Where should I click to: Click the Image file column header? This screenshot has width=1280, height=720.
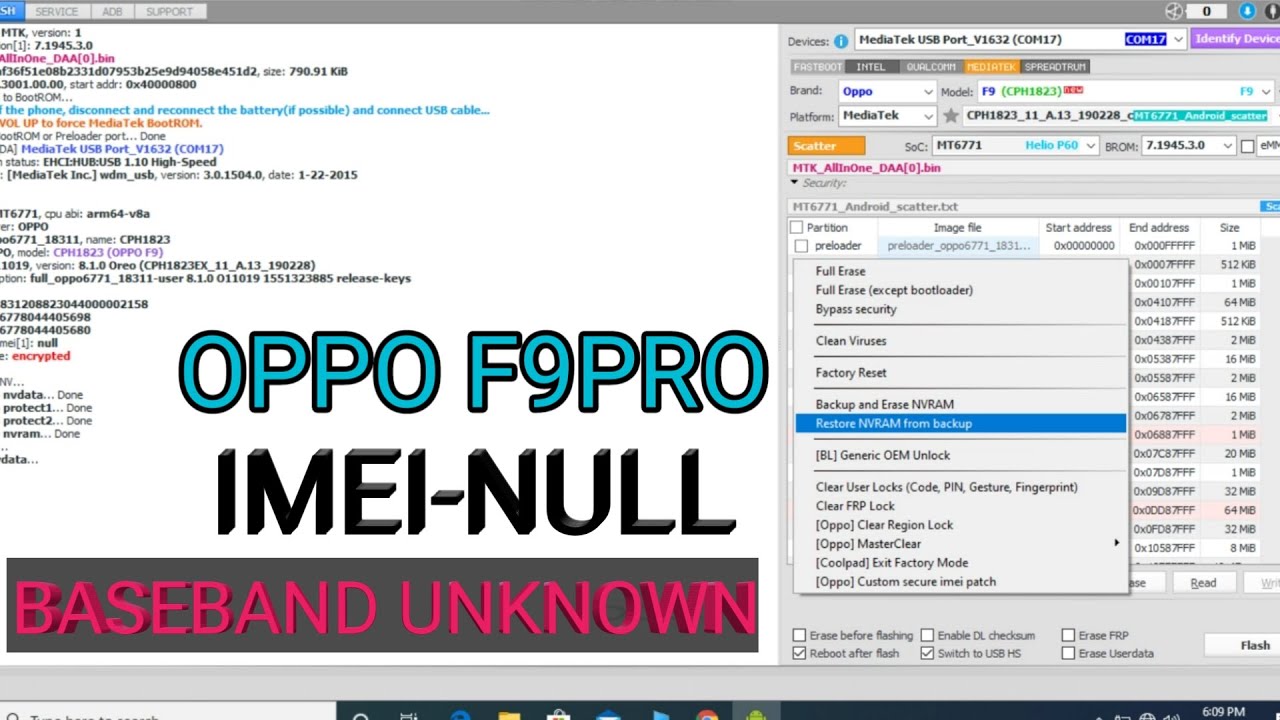958,228
